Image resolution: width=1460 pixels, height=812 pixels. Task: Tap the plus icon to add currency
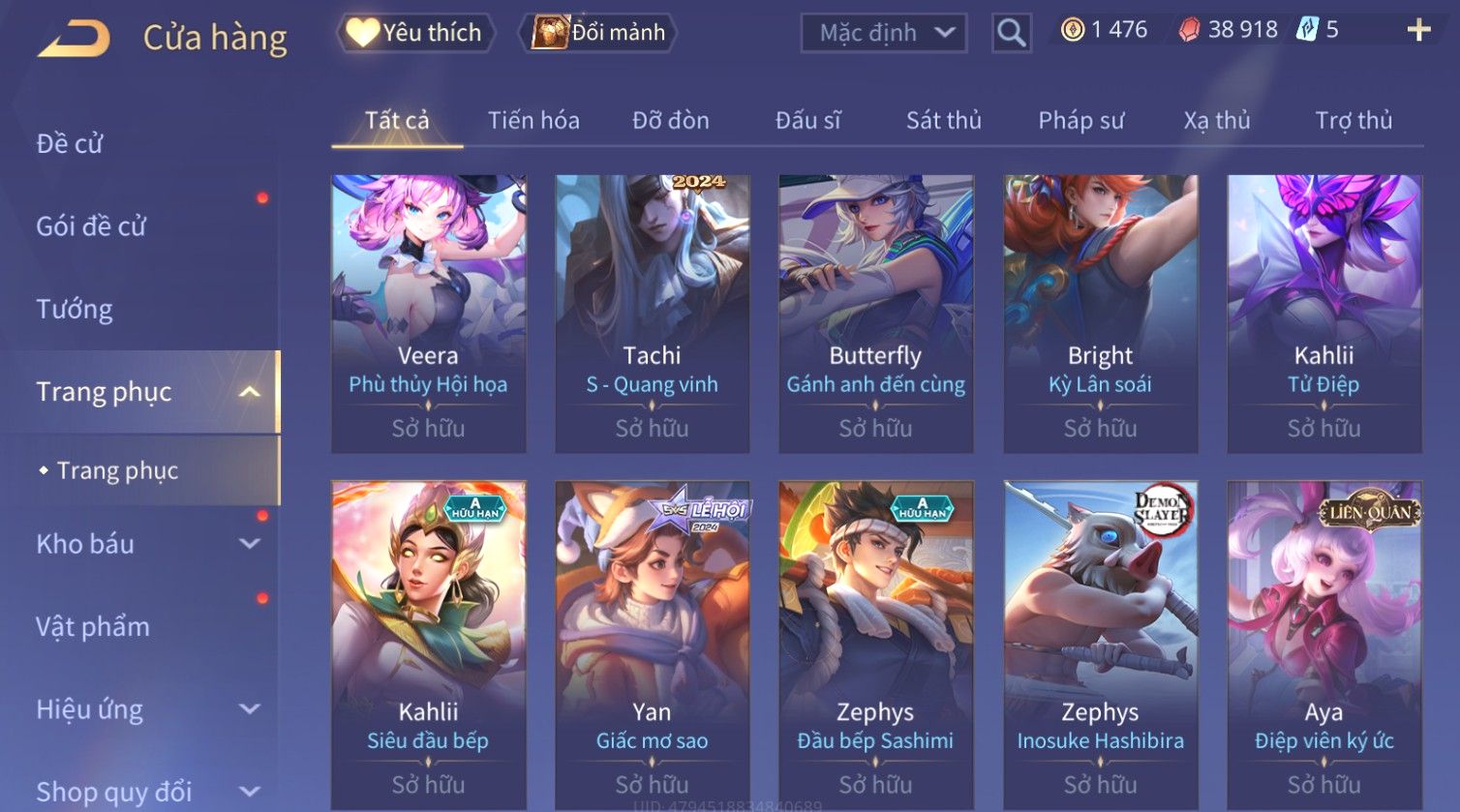[1418, 30]
